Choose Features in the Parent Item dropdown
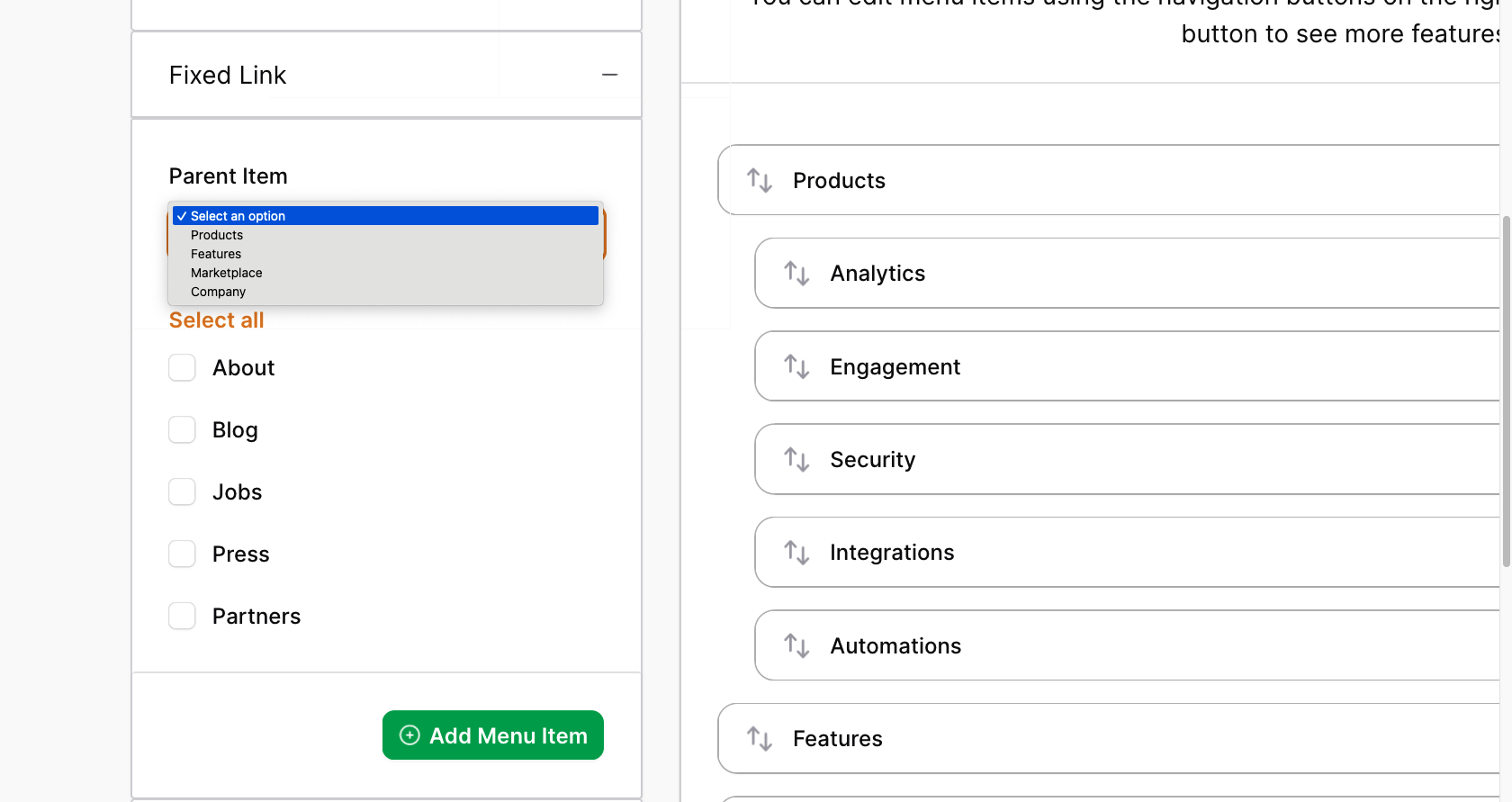This screenshot has height=802, width=1512. (385, 254)
